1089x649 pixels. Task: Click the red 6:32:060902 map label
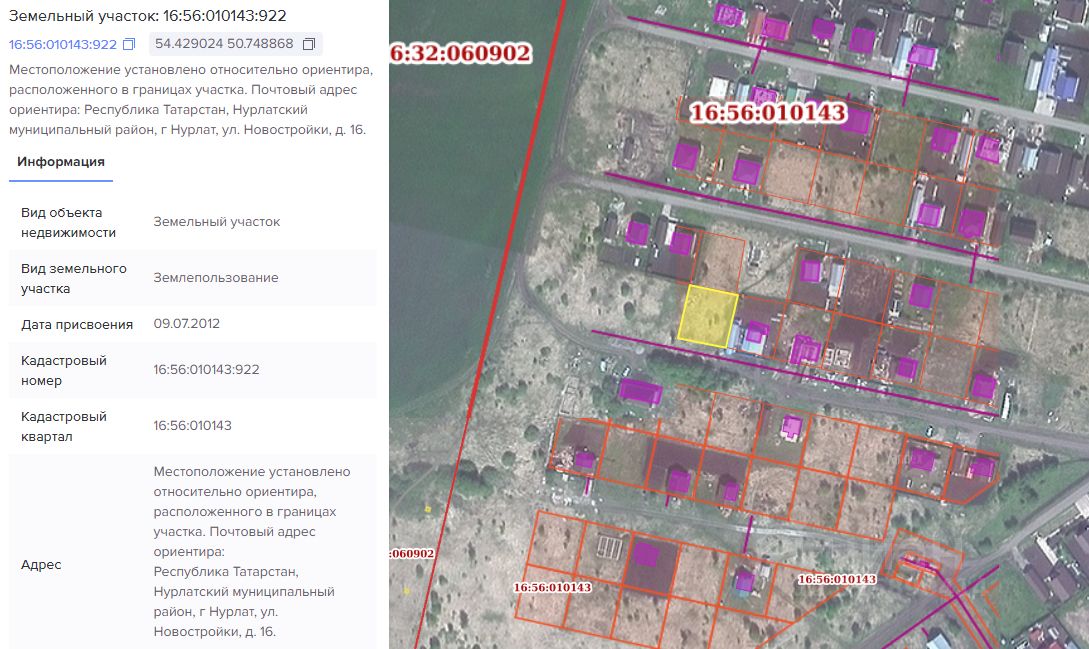tap(460, 53)
